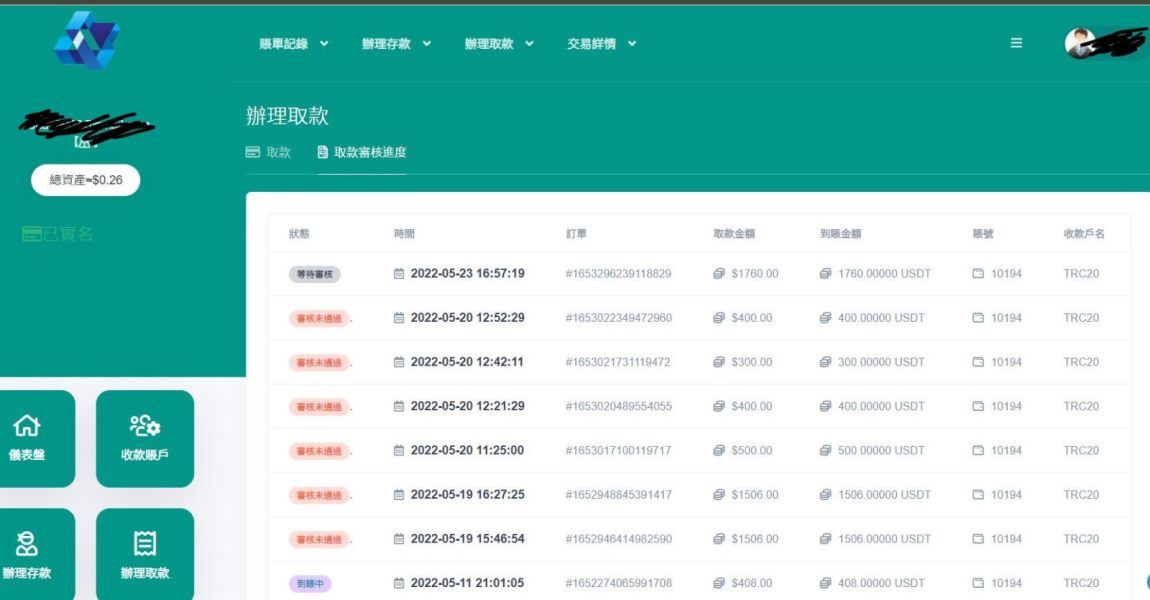Click the user avatar in header
This screenshot has width=1150, height=600.
pyautogui.click(x=1080, y=43)
